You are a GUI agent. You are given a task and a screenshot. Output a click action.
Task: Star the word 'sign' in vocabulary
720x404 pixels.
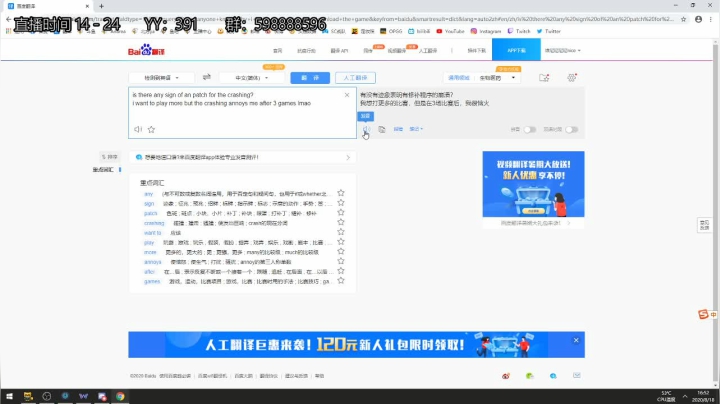(341, 203)
